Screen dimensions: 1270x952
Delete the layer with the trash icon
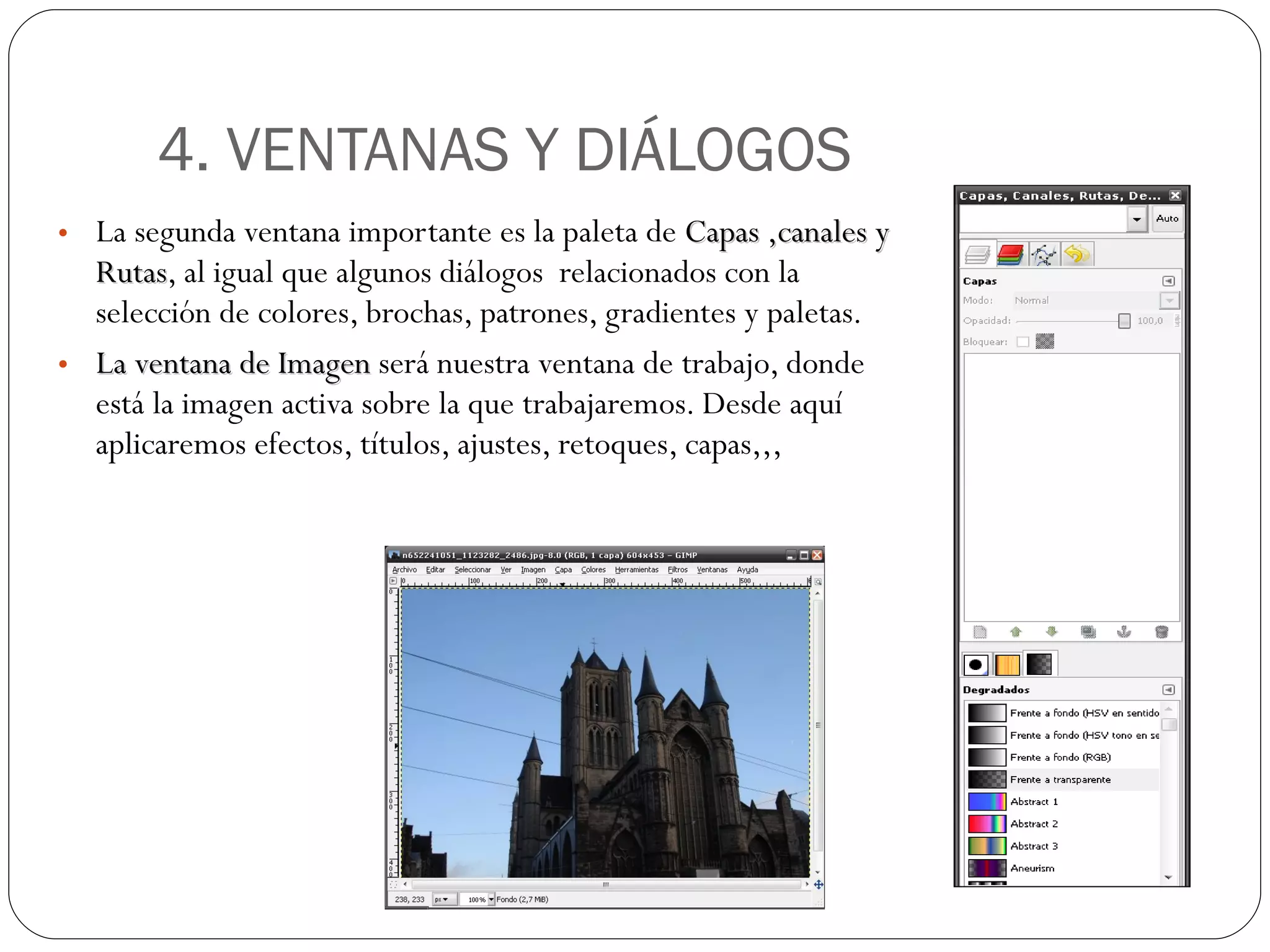[1161, 632]
